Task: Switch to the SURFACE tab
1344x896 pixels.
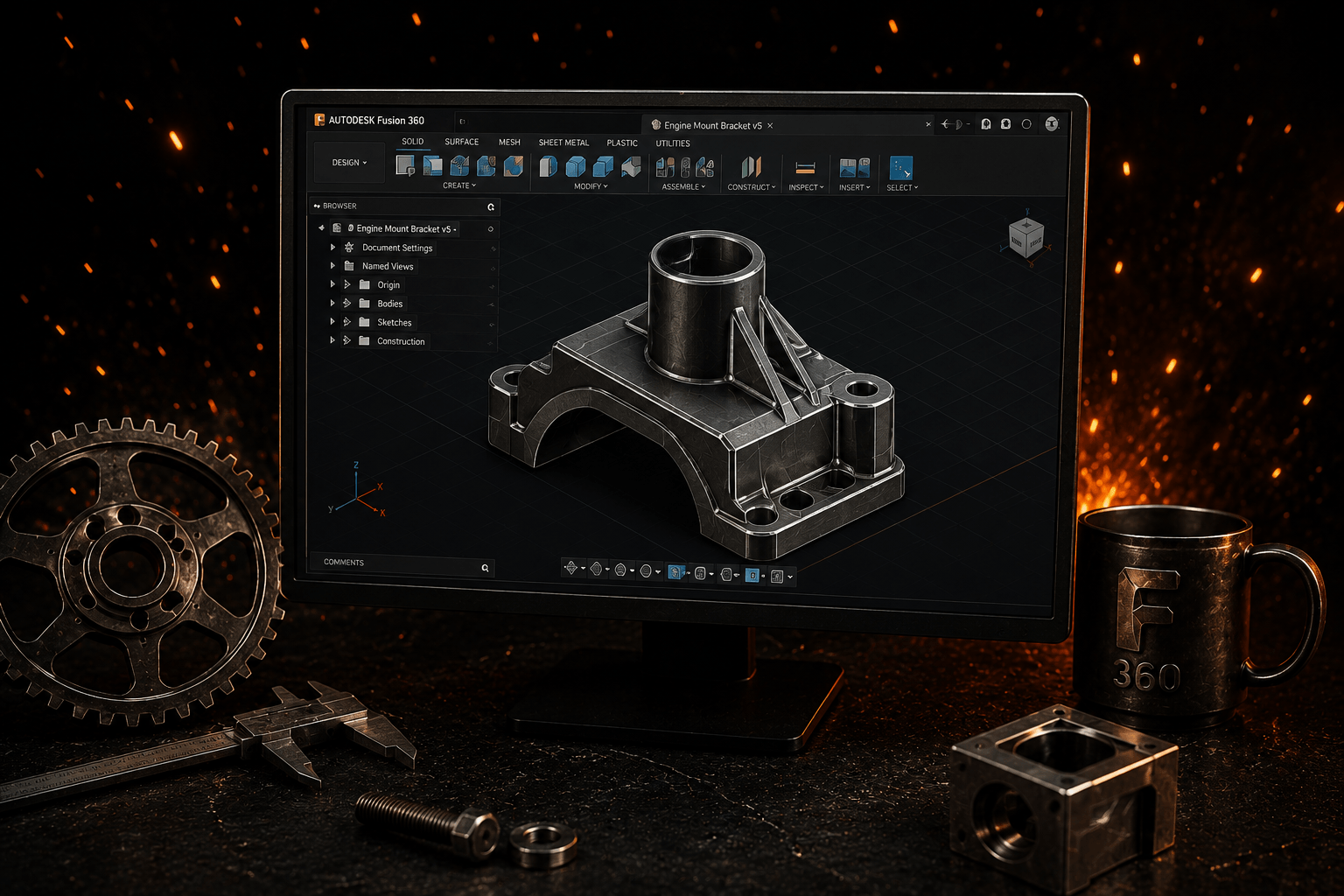Action: (x=461, y=142)
